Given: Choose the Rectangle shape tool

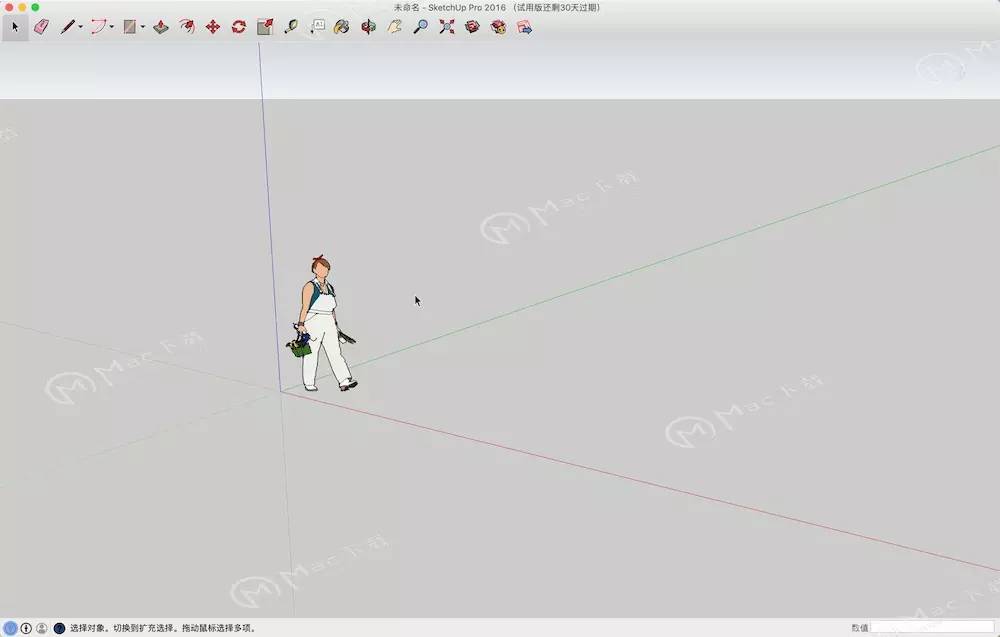Looking at the screenshot, I should tap(129, 27).
